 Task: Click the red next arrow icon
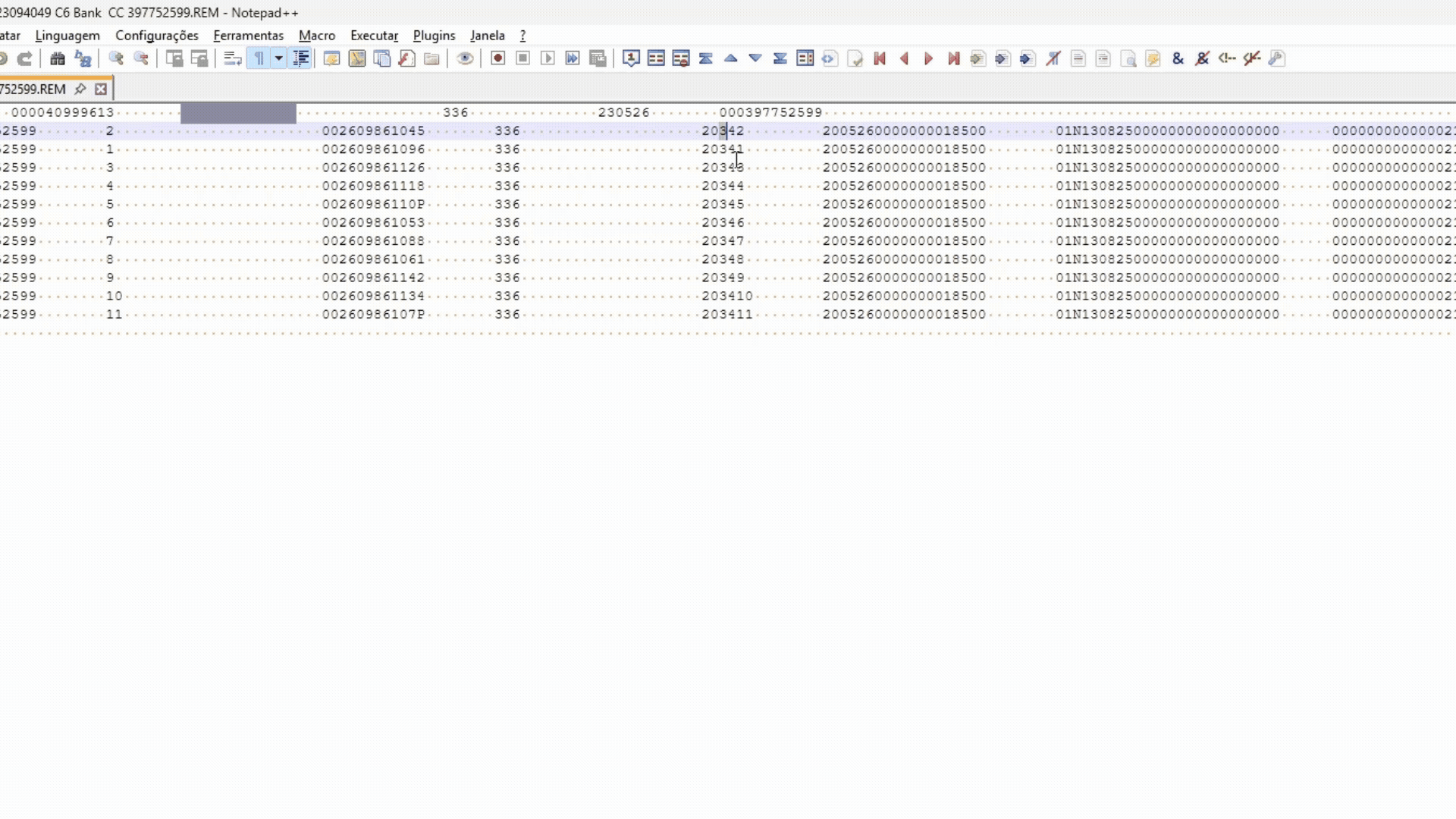coord(929,58)
